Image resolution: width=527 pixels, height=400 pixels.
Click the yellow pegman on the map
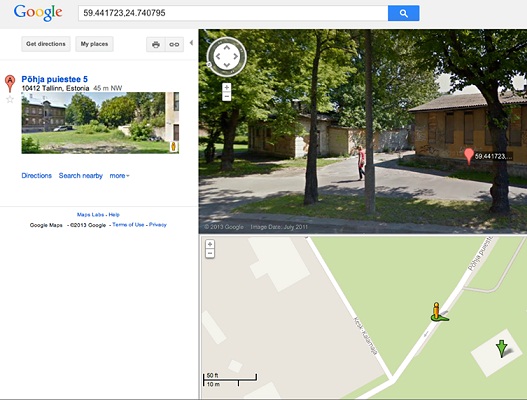437,312
